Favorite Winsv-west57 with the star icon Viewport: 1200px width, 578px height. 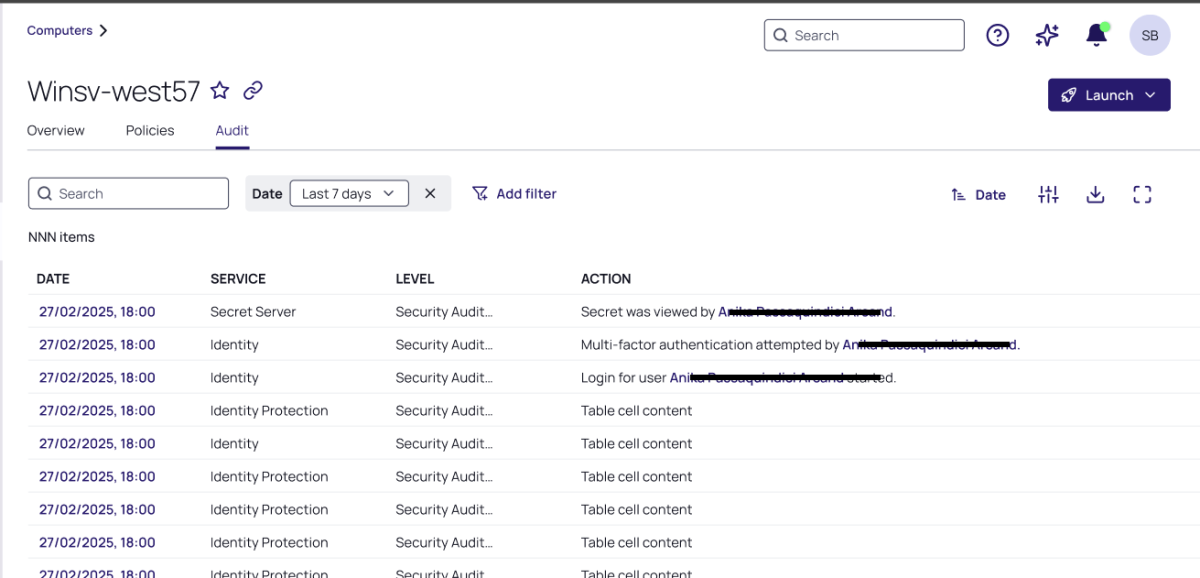coord(220,91)
